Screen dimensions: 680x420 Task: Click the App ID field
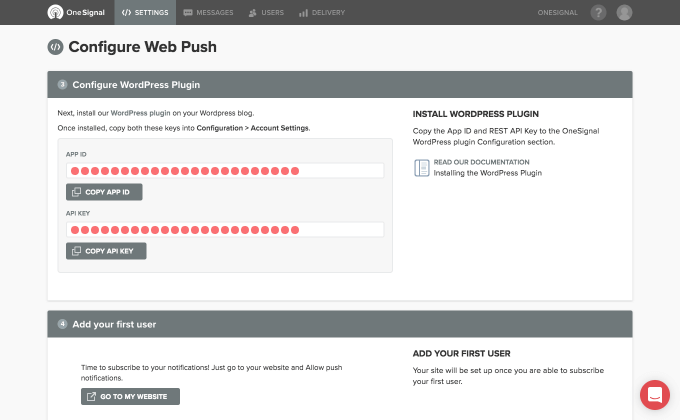pos(225,171)
